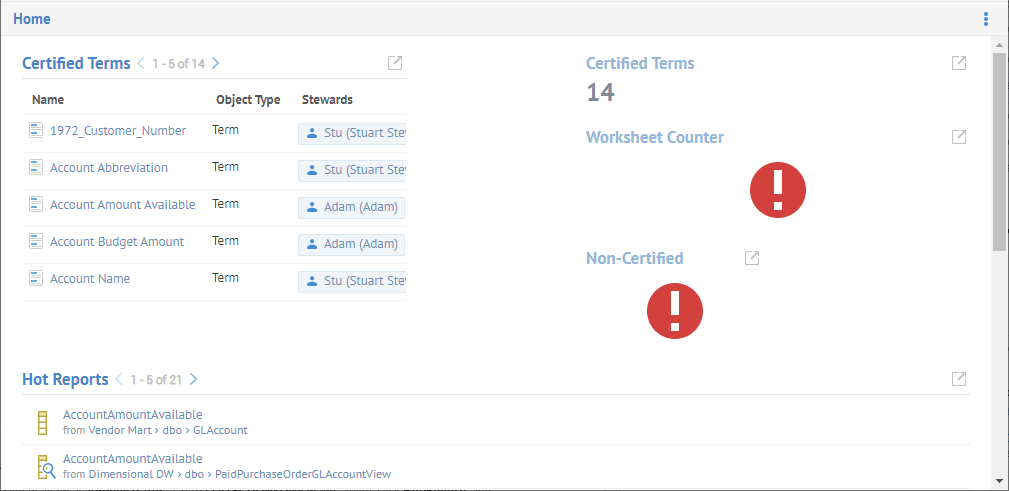Pop out the Non-Certified widget
The width and height of the screenshot is (1009, 491).
point(752,258)
